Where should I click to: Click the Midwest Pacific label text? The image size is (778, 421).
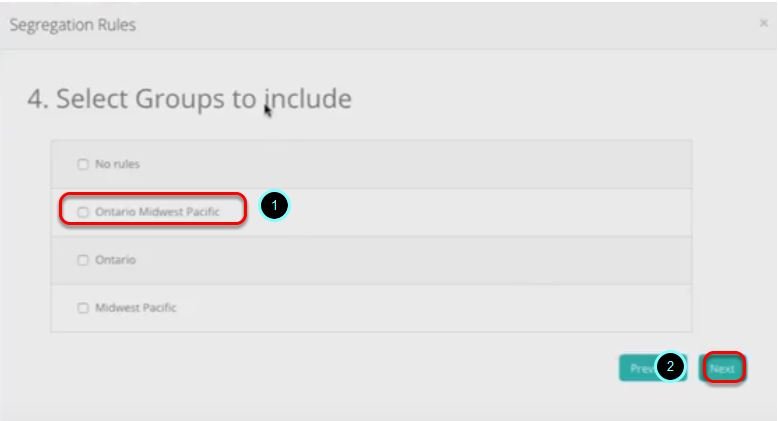point(135,308)
